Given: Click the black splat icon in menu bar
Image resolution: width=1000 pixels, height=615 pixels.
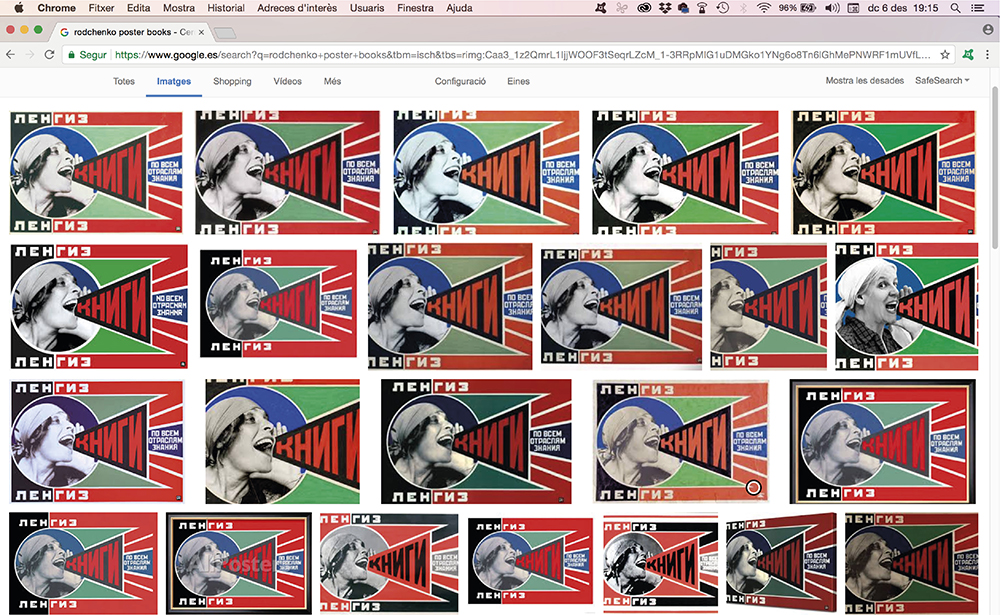Looking at the screenshot, I should pyautogui.click(x=601, y=8).
